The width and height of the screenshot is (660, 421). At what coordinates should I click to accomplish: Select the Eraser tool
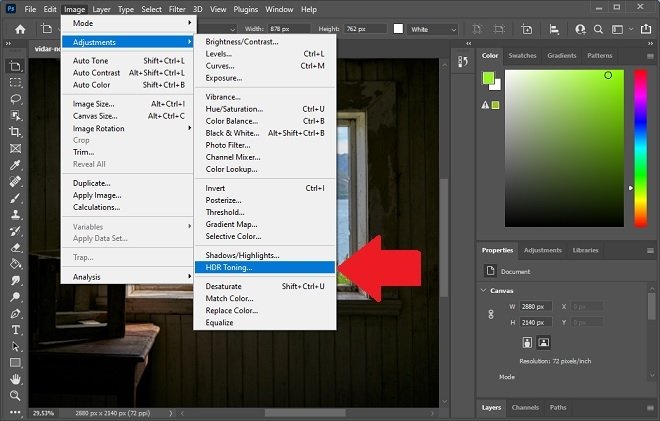[15, 248]
